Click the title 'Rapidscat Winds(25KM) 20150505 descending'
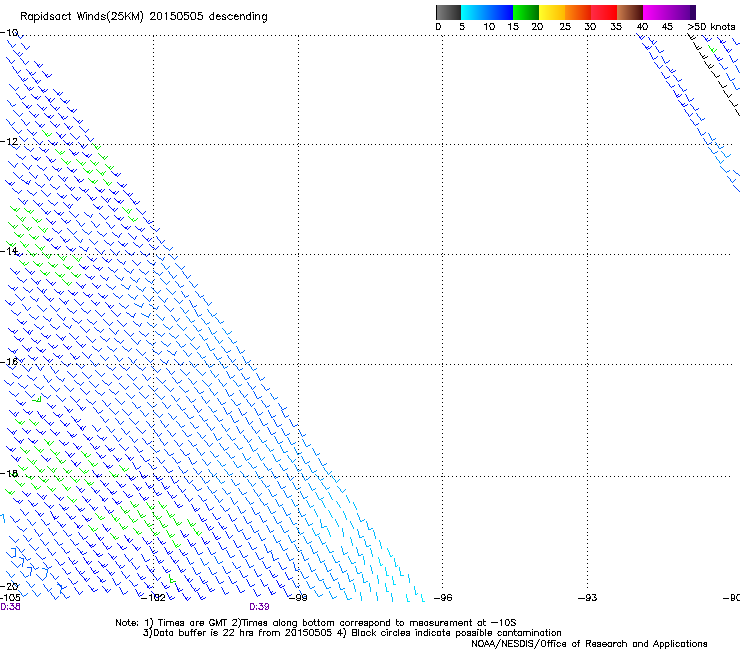 click(x=143, y=17)
